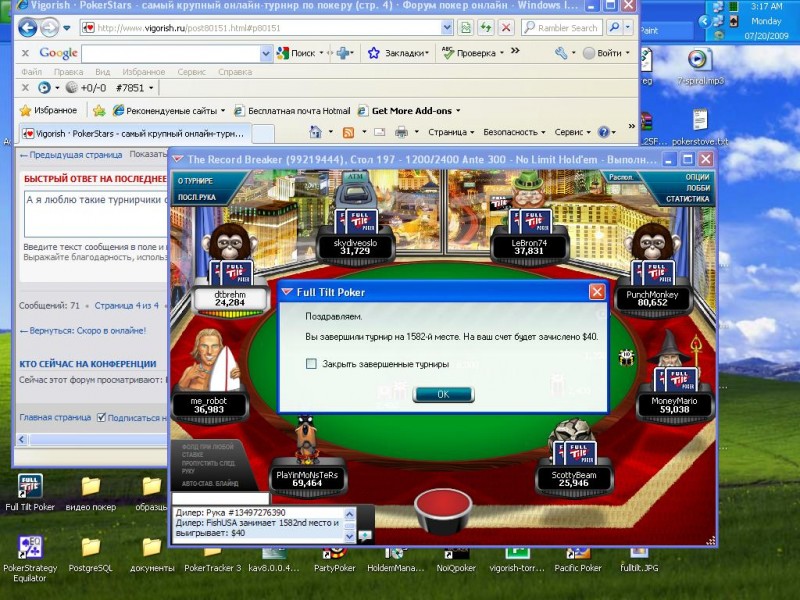Check the Закрыть завершенные турниры checkbox
The width and height of the screenshot is (800, 600).
[311, 364]
